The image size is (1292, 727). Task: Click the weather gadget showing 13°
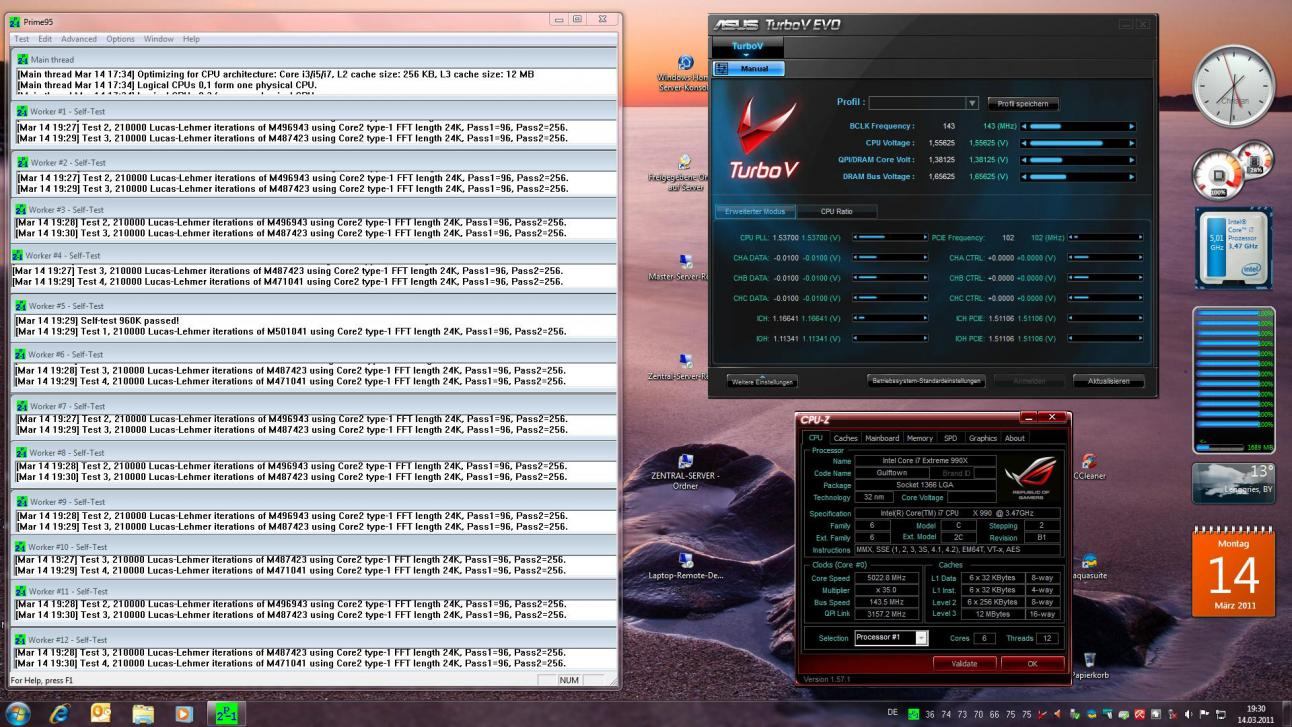point(1234,482)
